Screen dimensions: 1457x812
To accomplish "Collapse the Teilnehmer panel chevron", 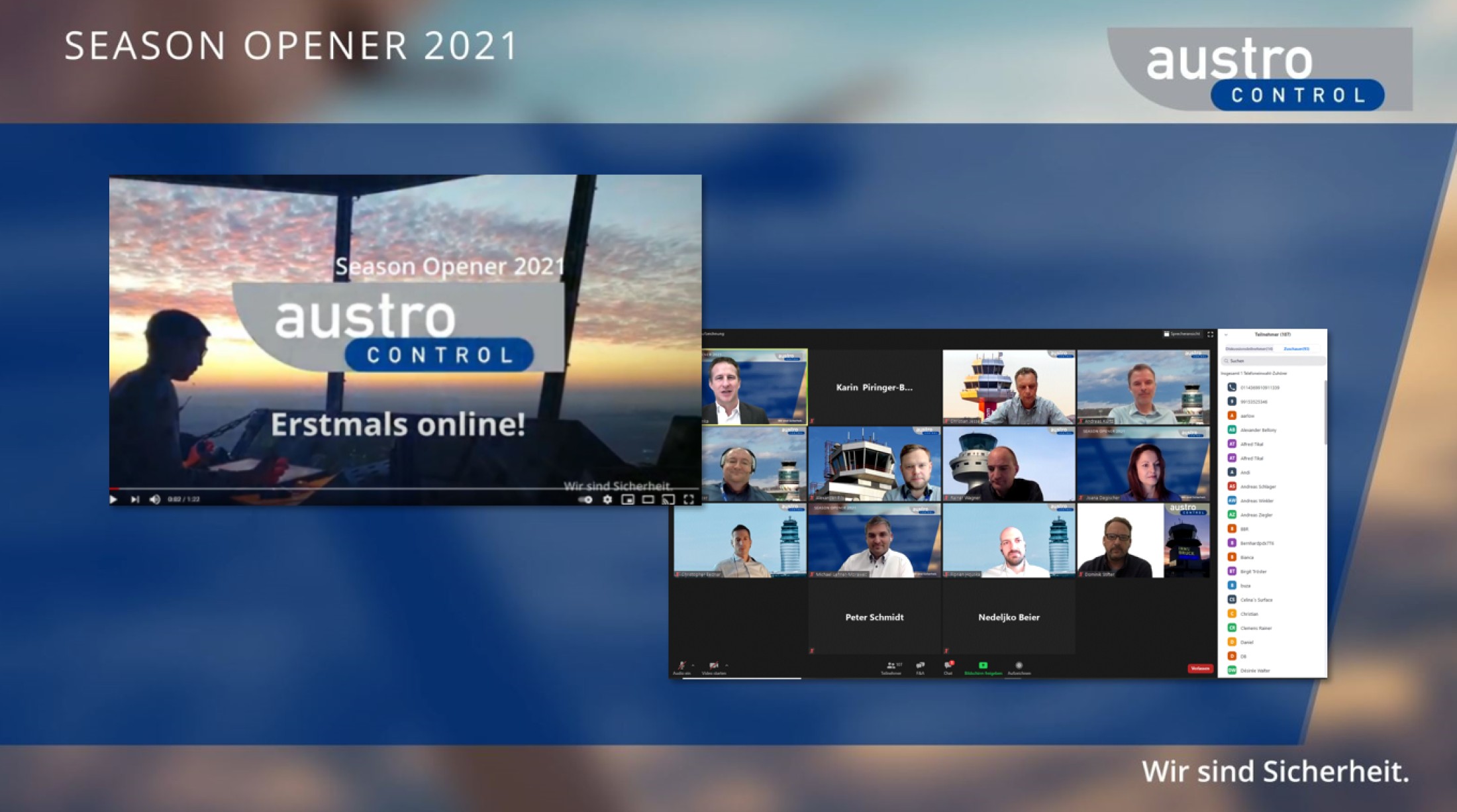I will pos(1226,334).
